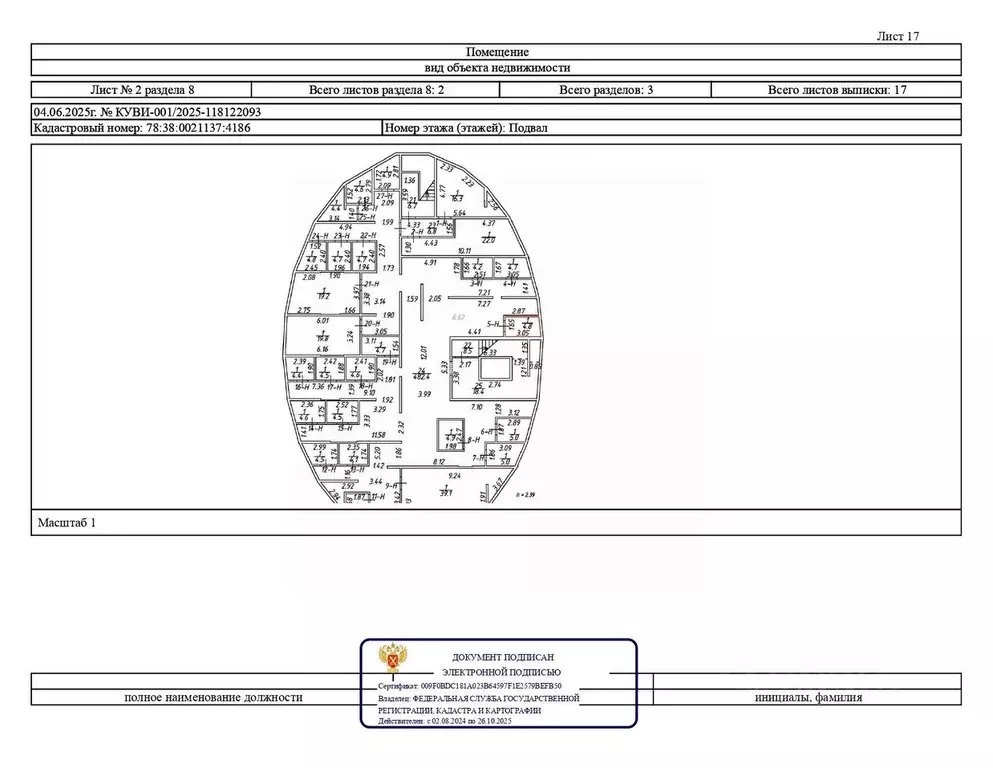Click the Rosreestr coat of arms emblem

tap(391, 660)
